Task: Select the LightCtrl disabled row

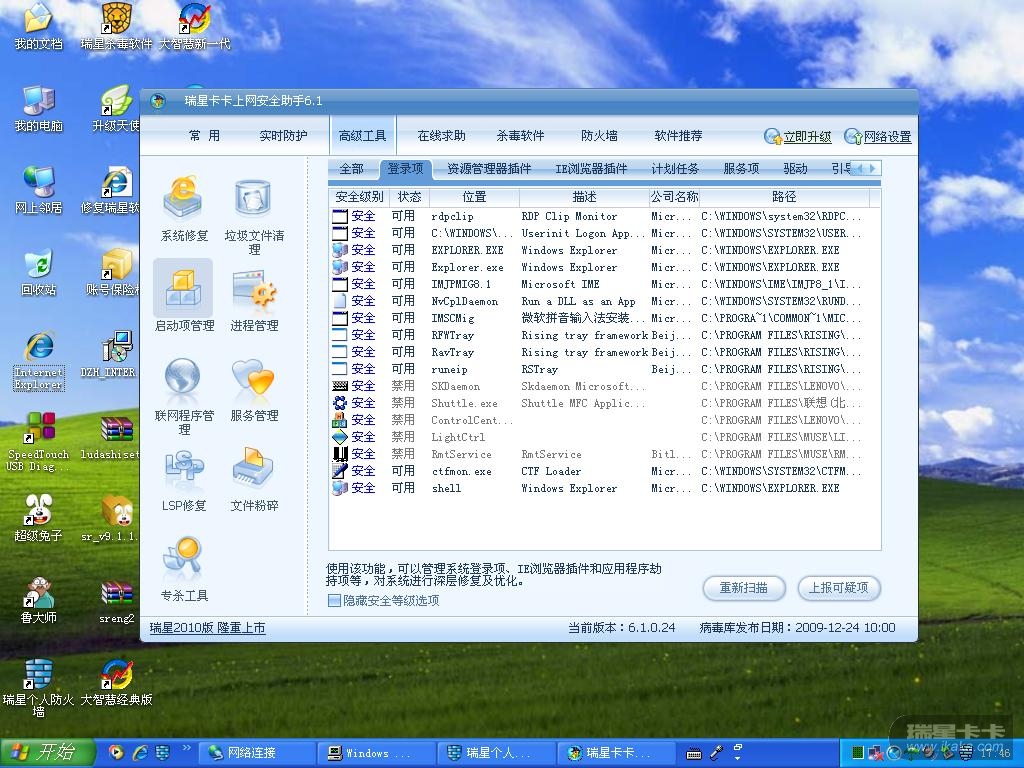Action: point(604,437)
